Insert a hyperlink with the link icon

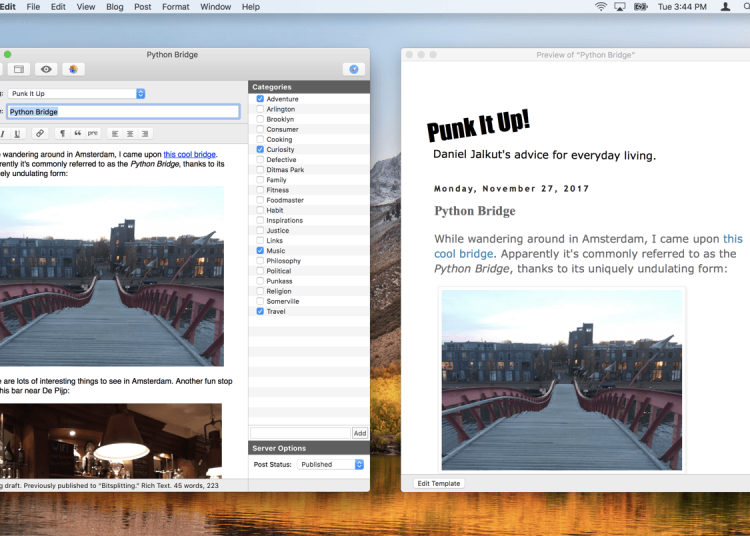[40, 133]
